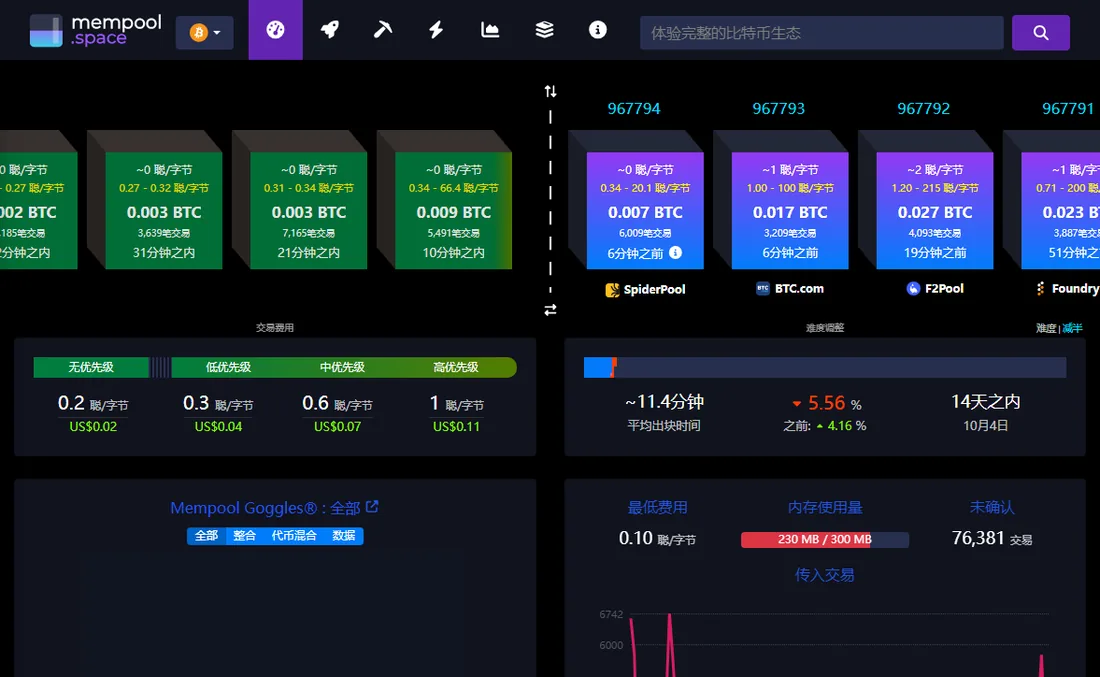Click the SpiderPool logo icon
The height and width of the screenshot is (677, 1100).
coord(612,290)
